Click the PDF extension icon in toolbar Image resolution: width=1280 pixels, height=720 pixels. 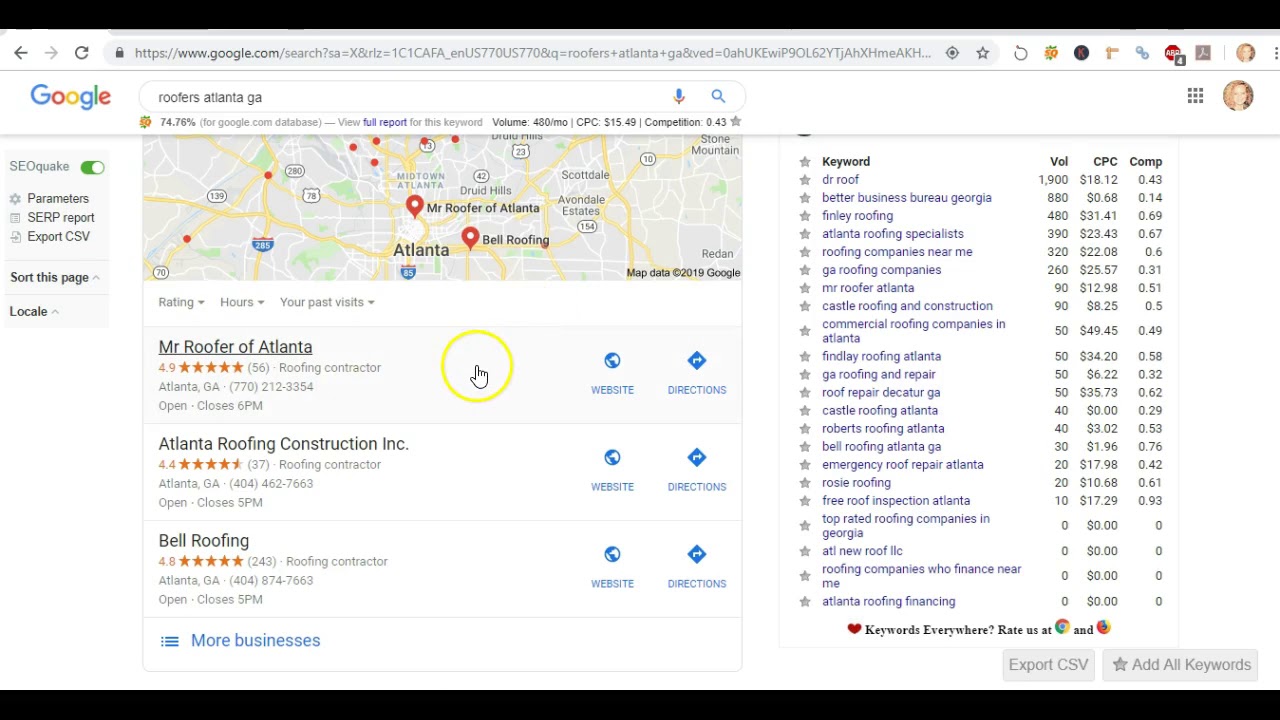pos(1203,53)
